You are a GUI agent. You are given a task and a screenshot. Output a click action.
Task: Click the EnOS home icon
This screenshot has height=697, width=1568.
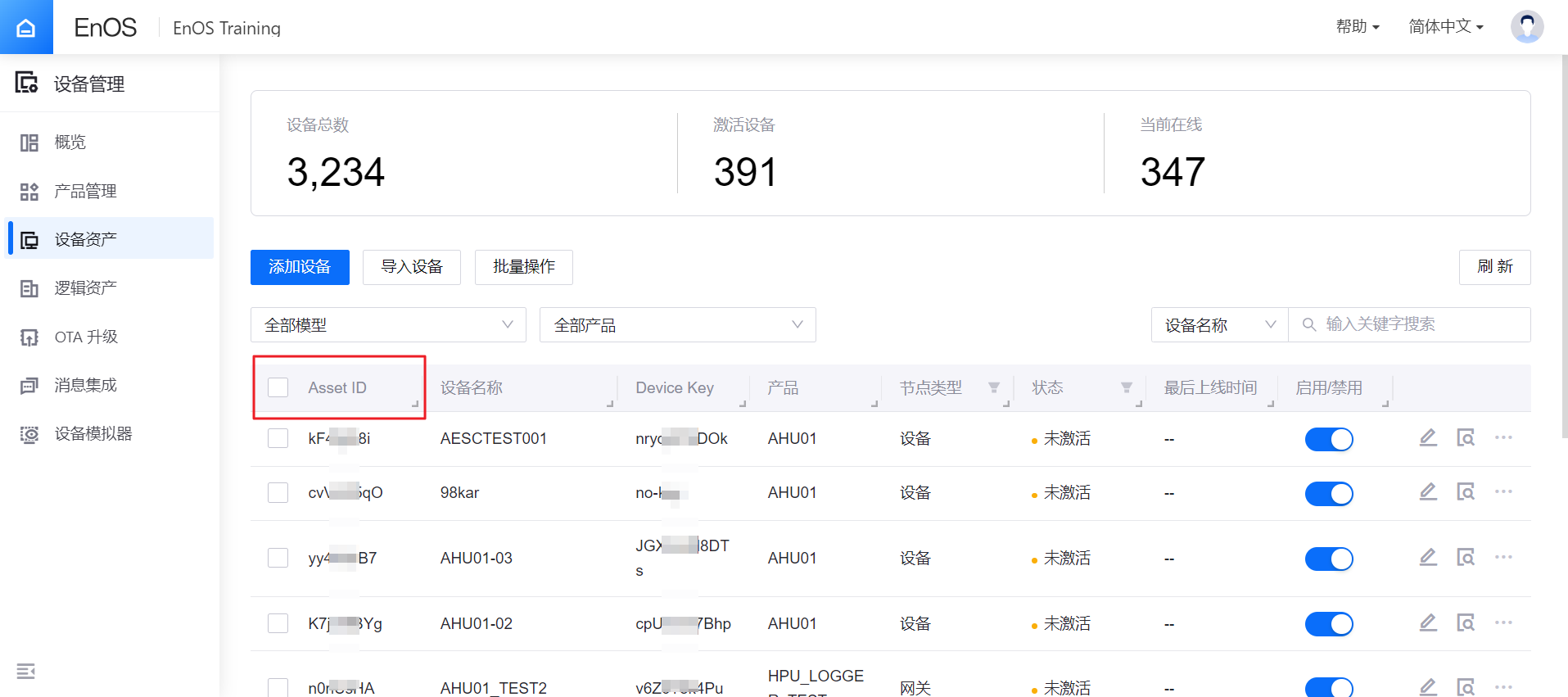click(x=26, y=27)
